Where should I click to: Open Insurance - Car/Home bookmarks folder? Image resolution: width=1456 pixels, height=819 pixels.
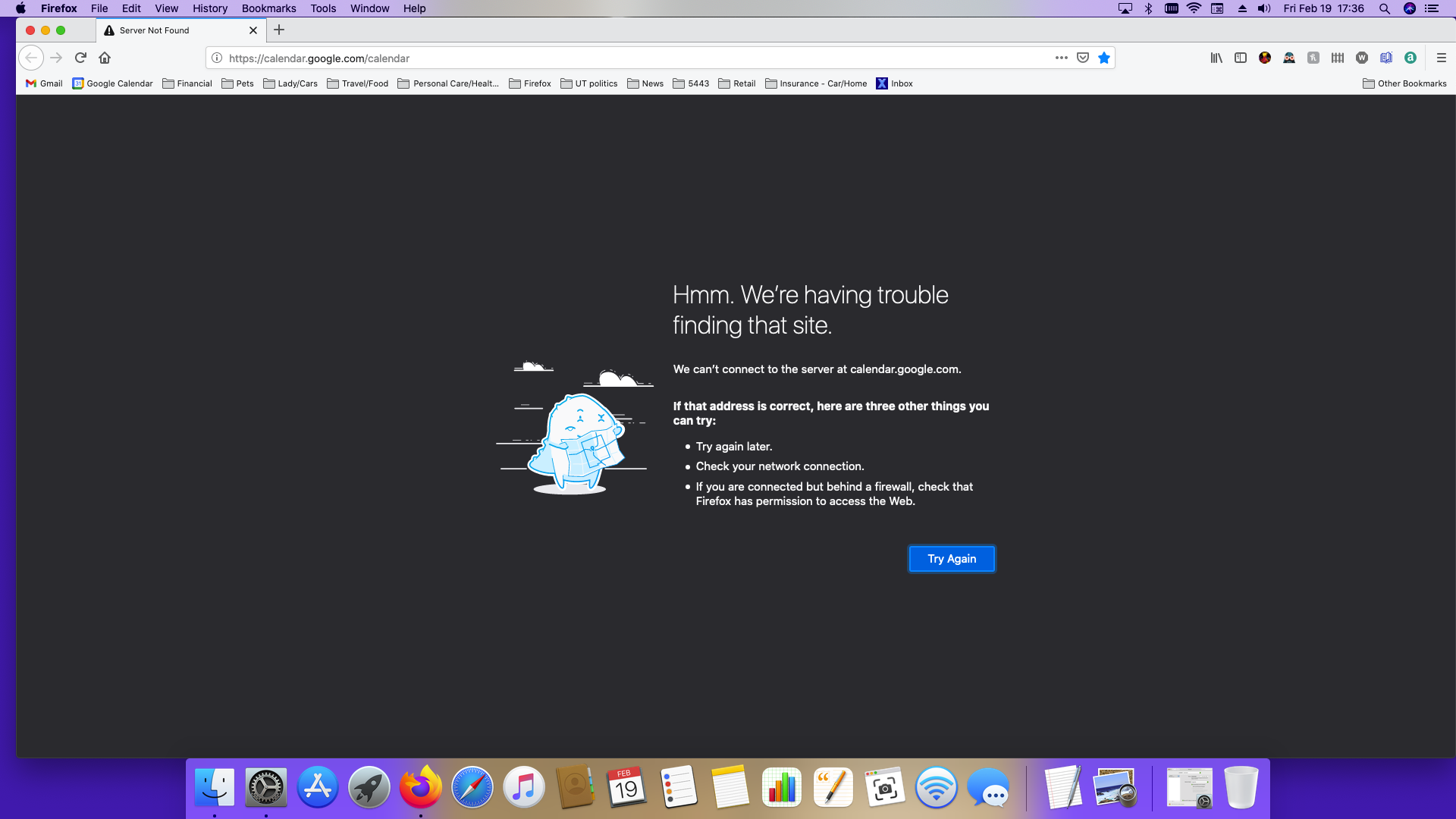[x=816, y=83]
